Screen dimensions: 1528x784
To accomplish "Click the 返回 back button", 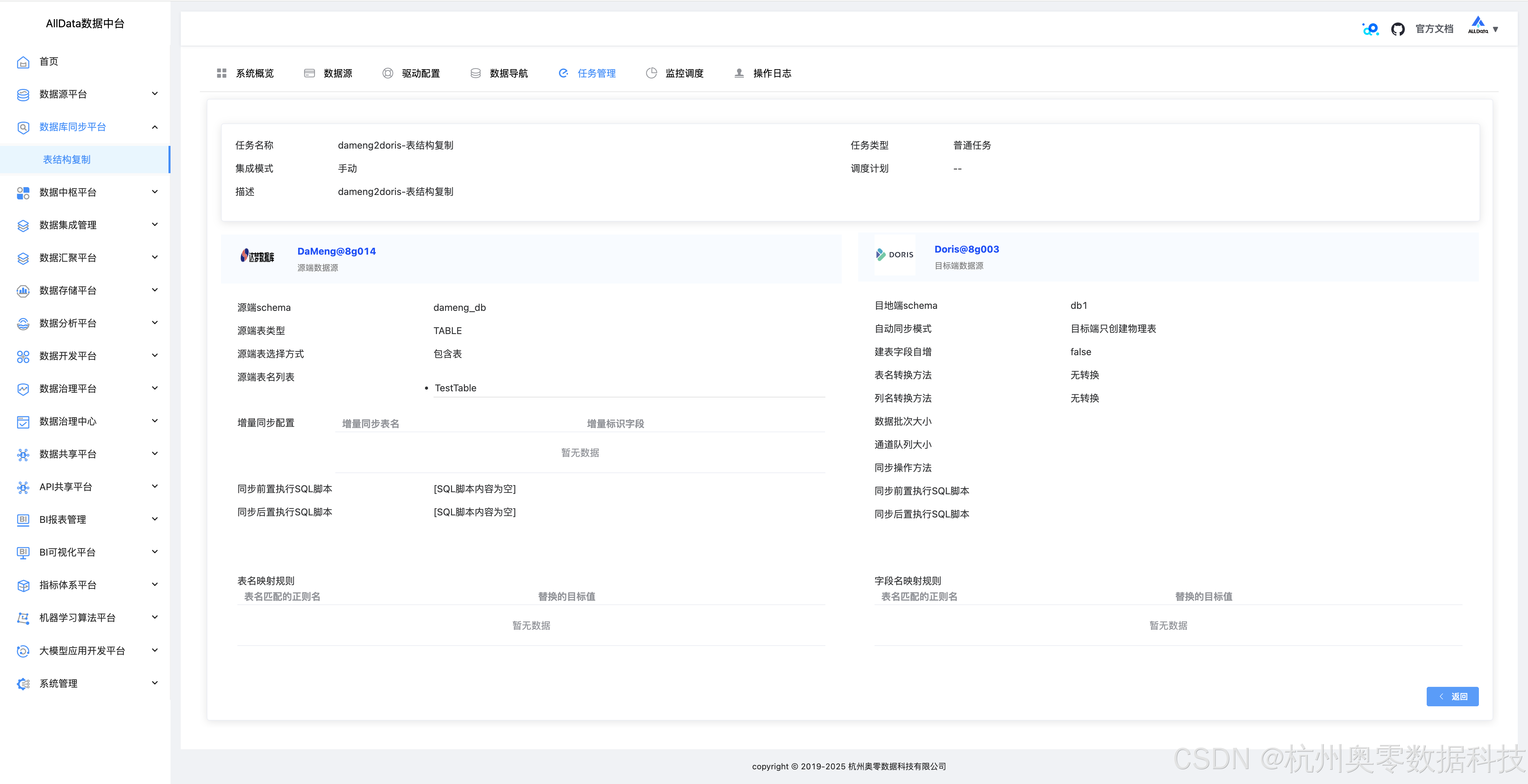I will 1452,696.
